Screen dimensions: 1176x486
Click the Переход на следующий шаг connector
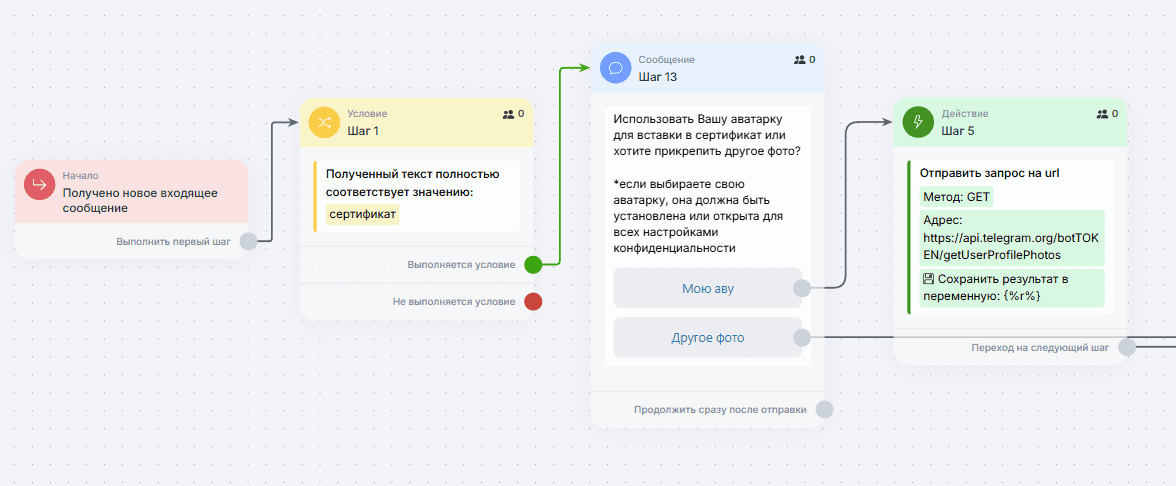1126,347
